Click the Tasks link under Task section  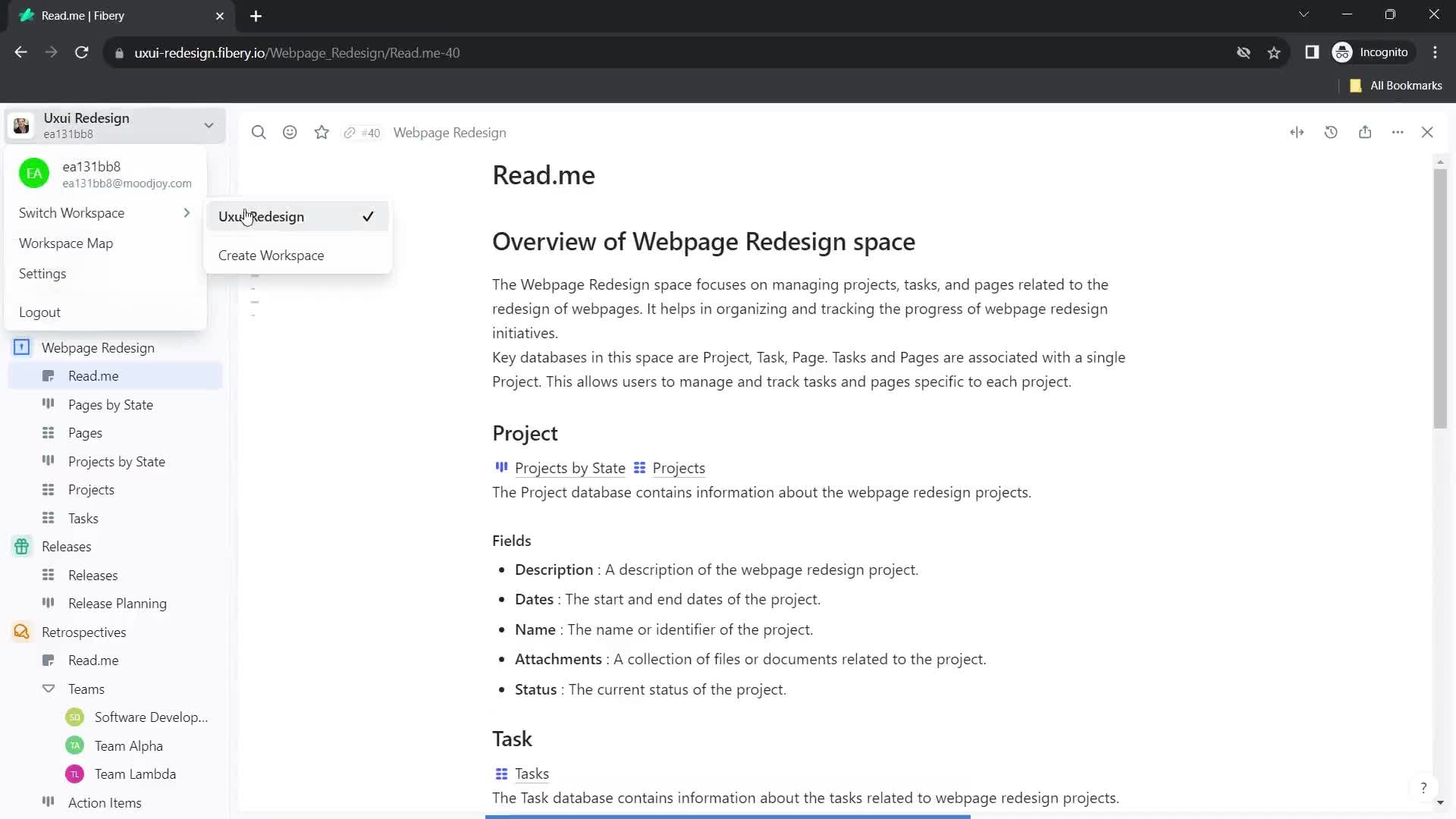point(532,772)
